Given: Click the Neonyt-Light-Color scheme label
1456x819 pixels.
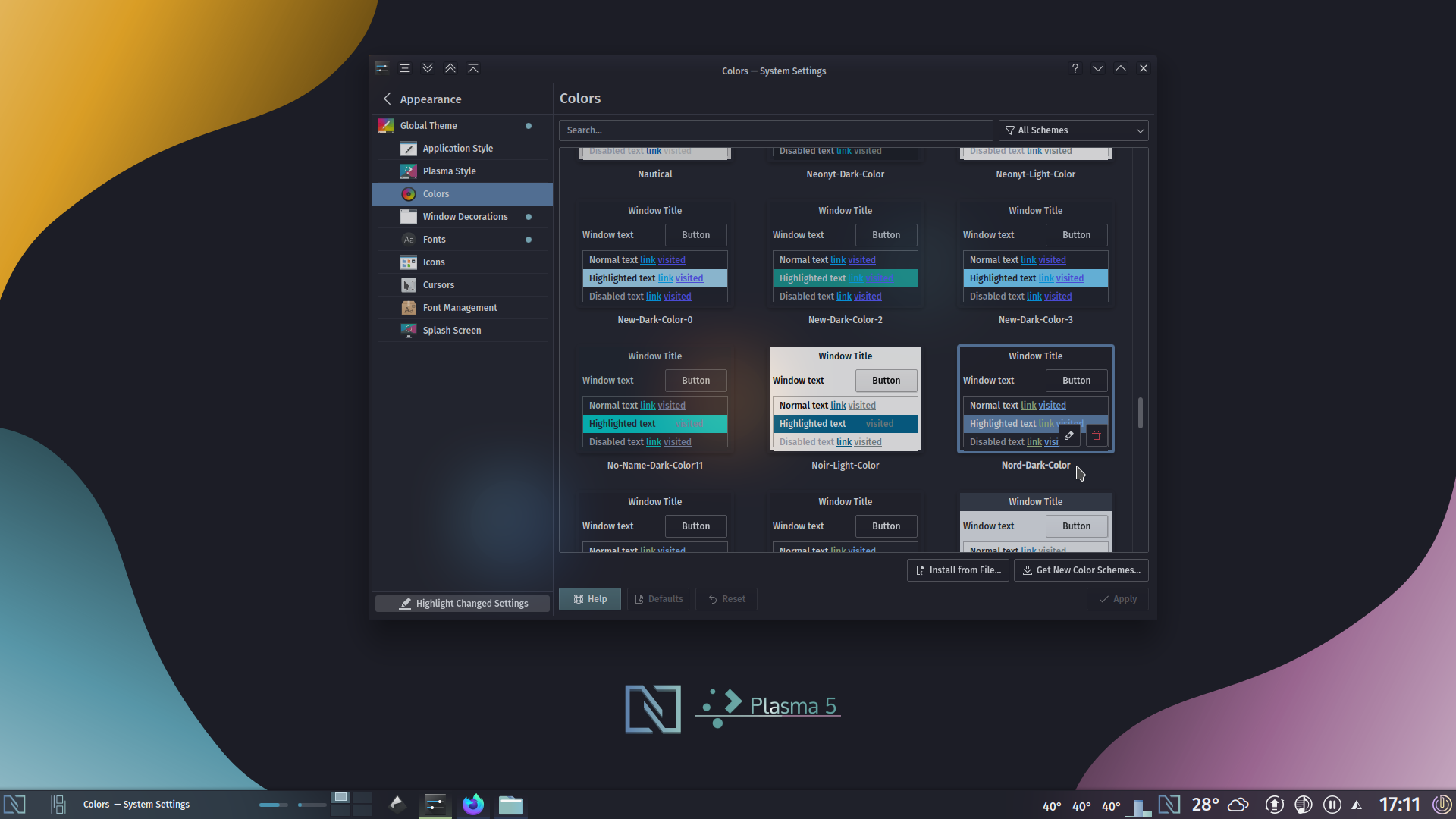Looking at the screenshot, I should (x=1036, y=174).
